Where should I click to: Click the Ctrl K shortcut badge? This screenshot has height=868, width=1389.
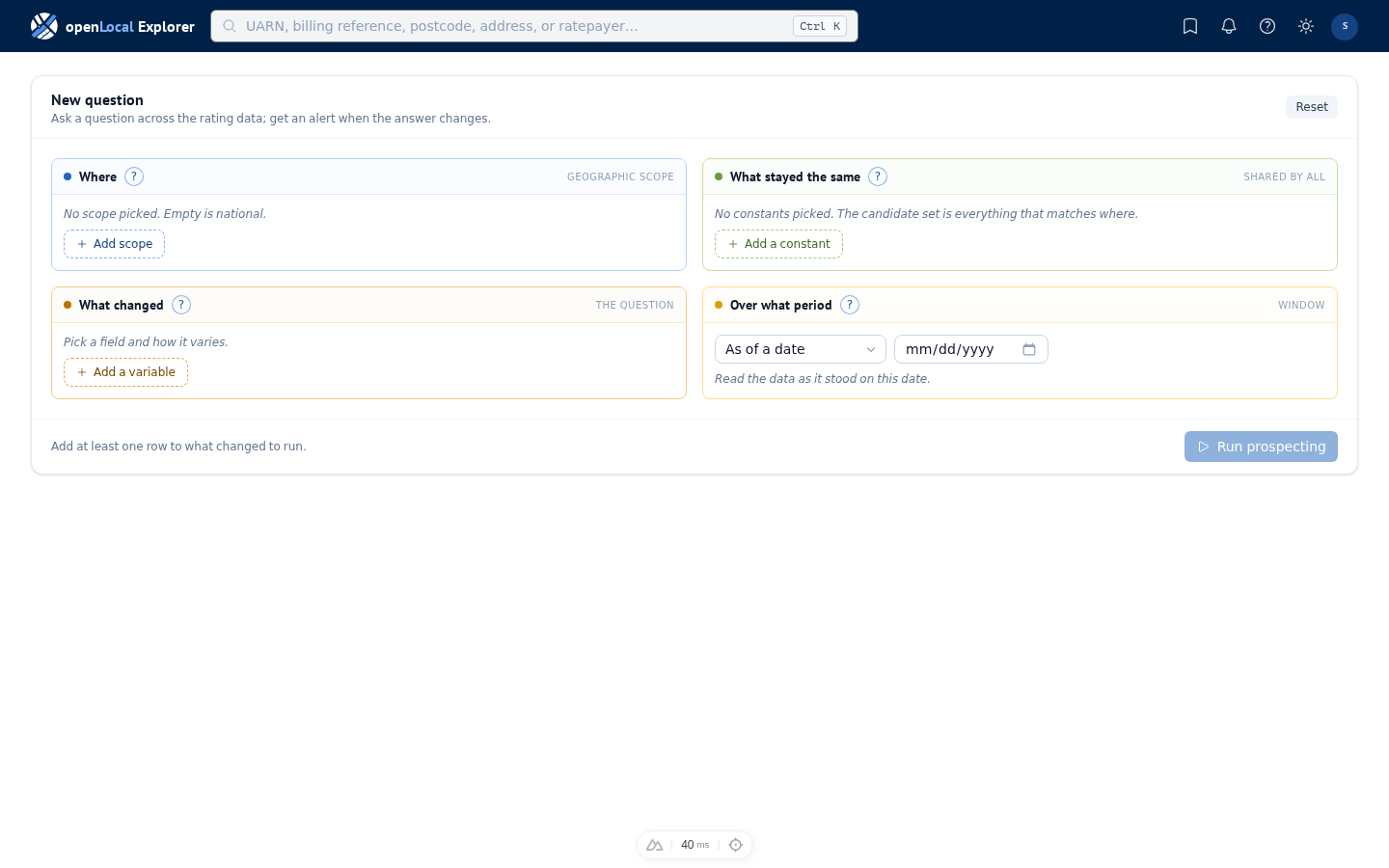coord(820,26)
